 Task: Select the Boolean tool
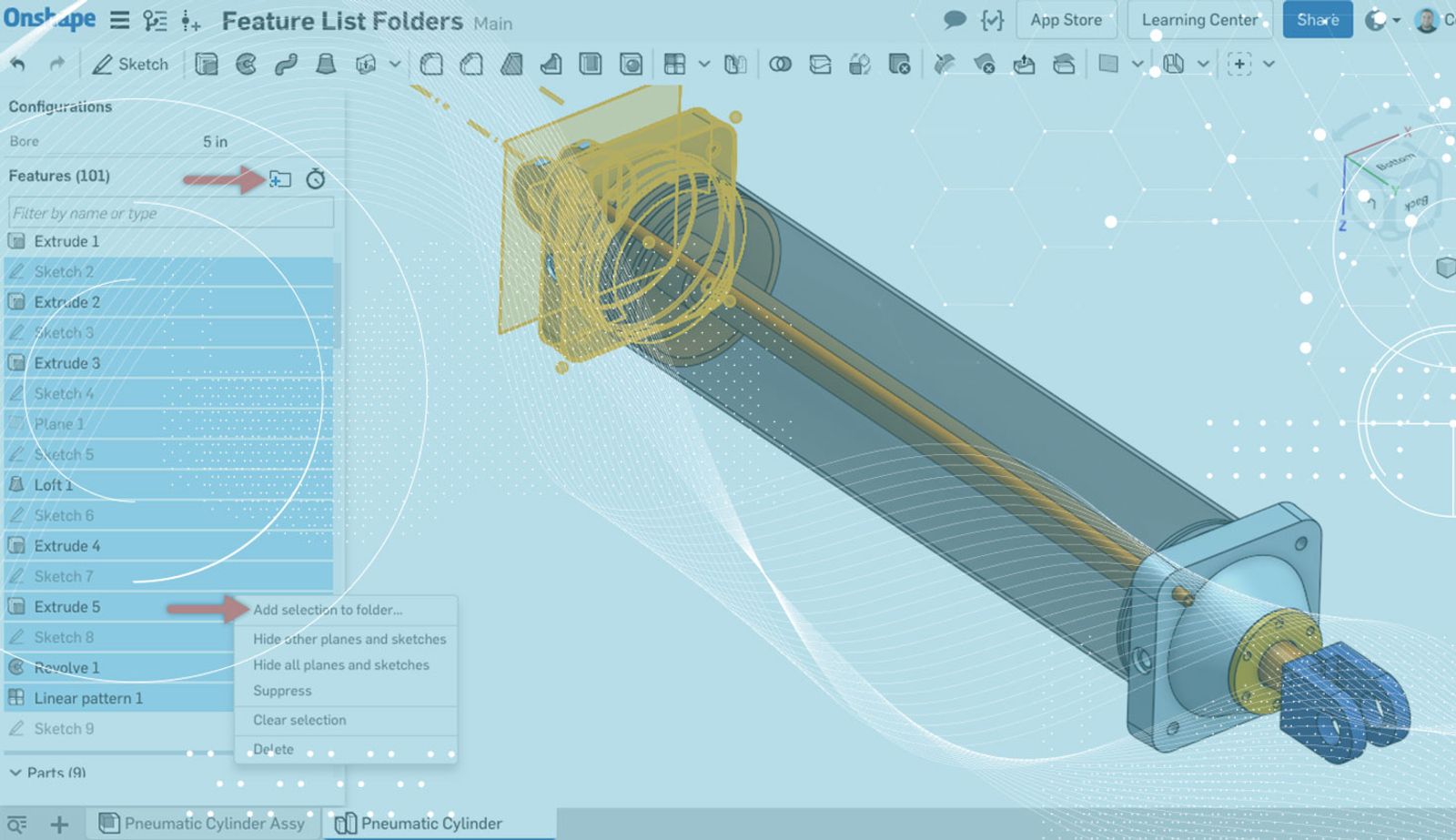click(780, 64)
